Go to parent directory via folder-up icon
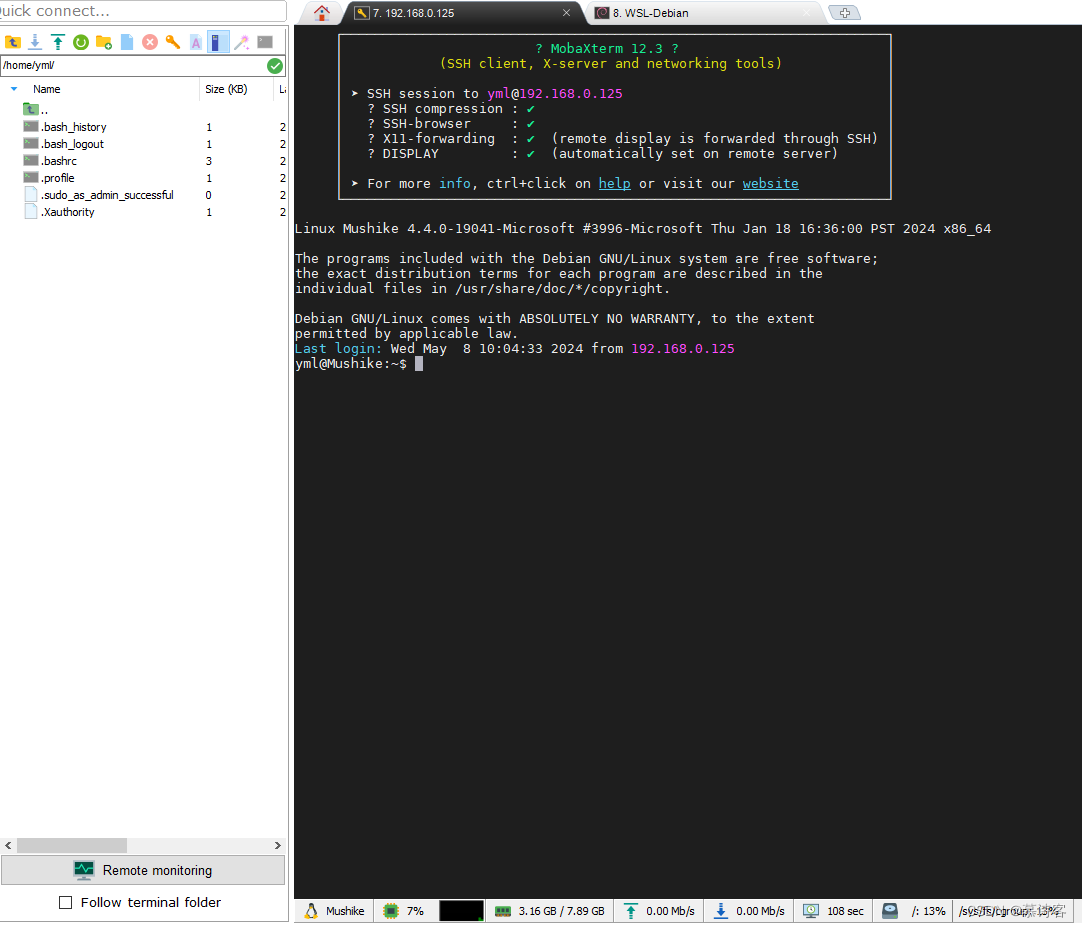The image size is (1082, 927). [x=12, y=43]
